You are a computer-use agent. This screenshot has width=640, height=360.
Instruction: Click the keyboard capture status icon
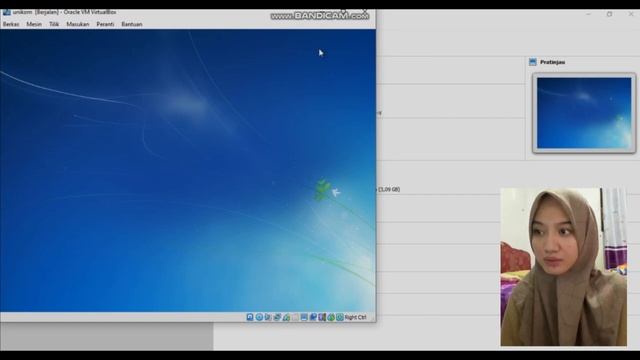pos(340,317)
